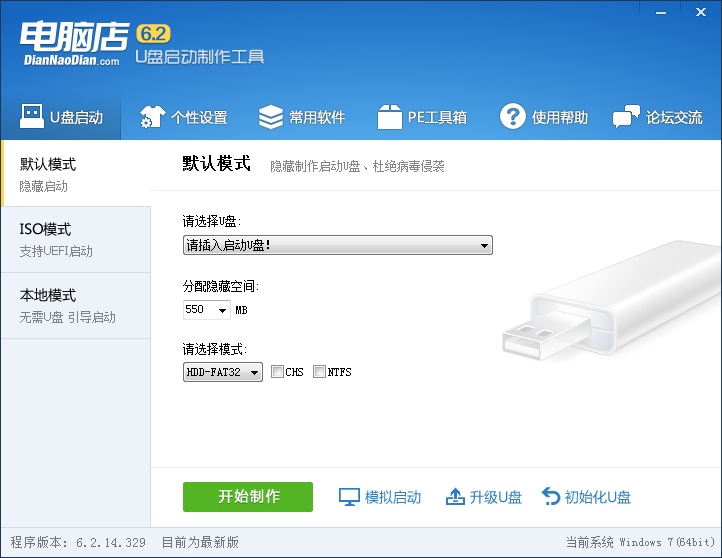
Task: Click the 初始化U盘 undo arrow icon
Action: coord(551,497)
